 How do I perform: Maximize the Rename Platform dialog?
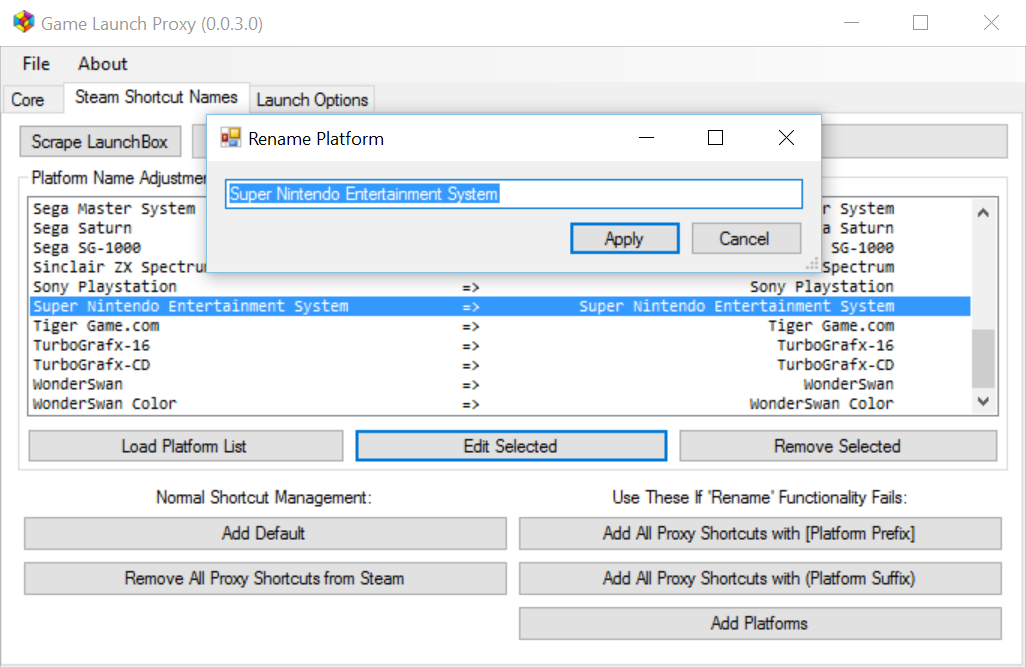(715, 137)
